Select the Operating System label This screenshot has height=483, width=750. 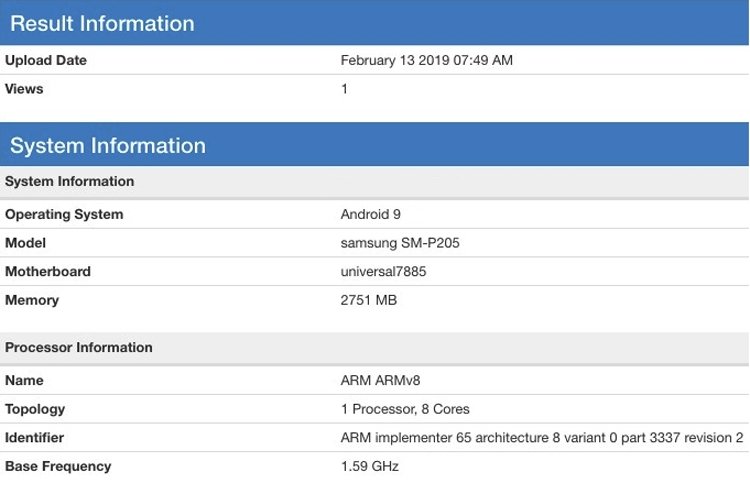click(64, 214)
